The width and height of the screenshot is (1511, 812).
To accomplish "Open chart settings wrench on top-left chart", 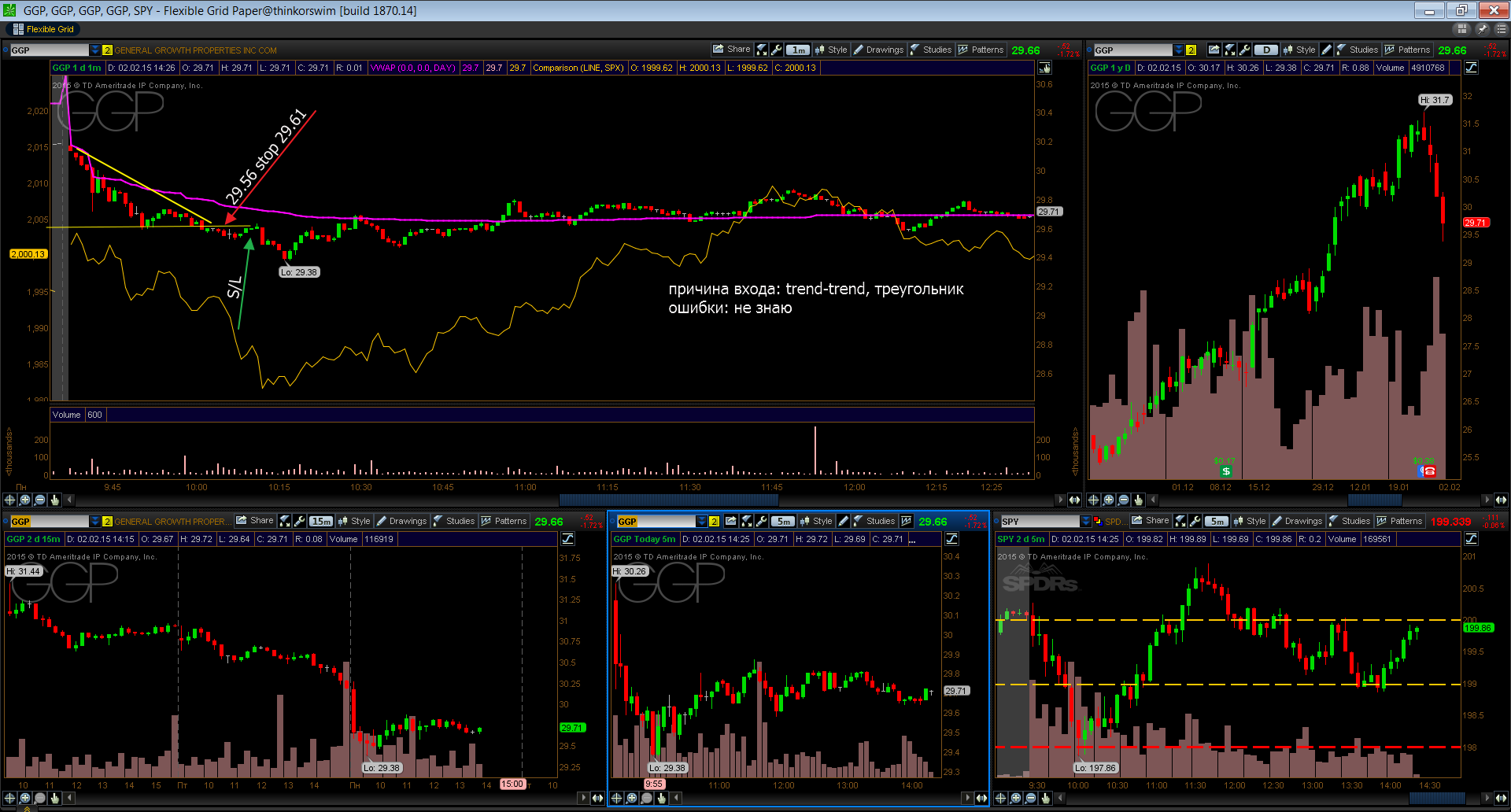I will 777,50.
